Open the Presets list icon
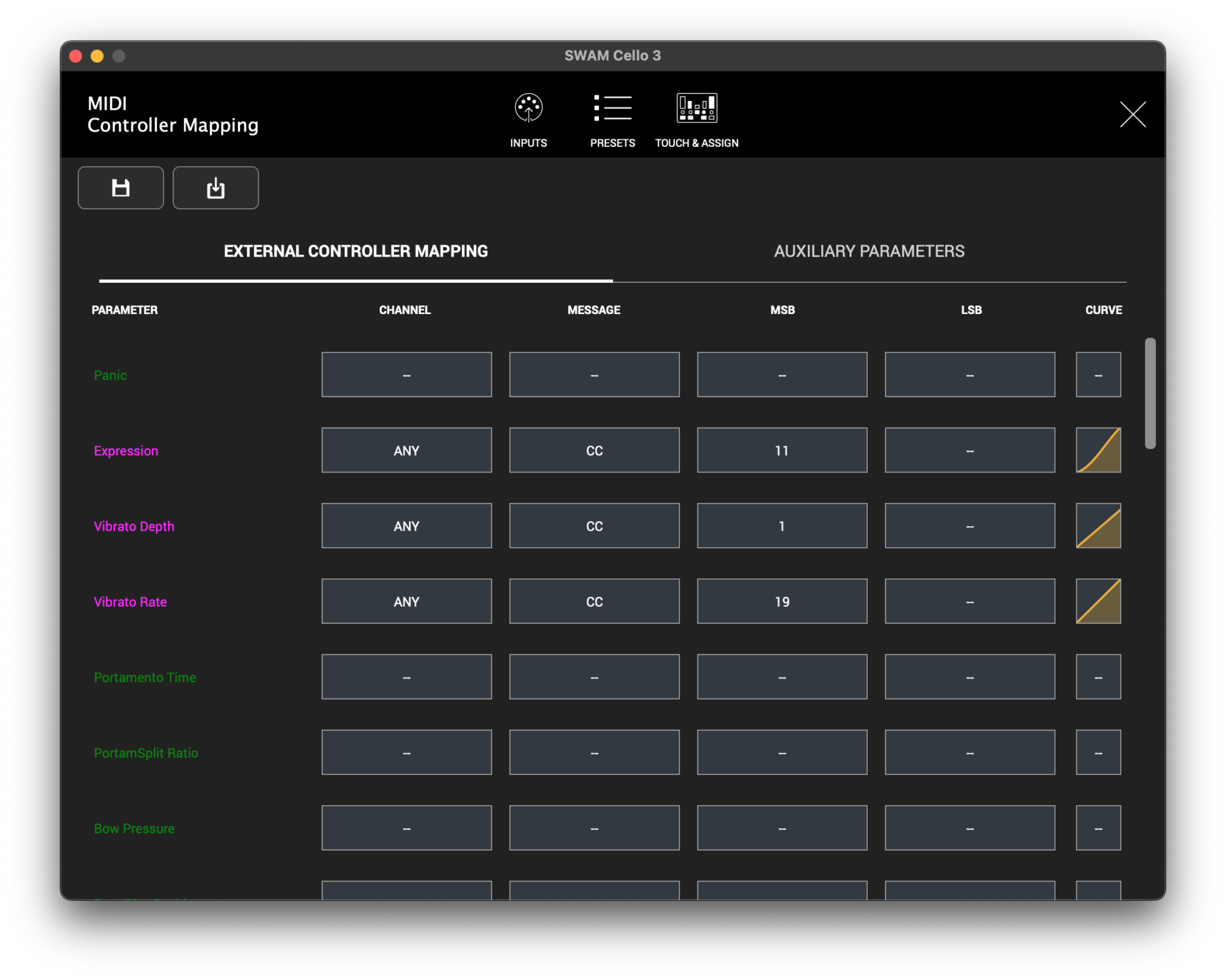Screen dimensions: 1226x980 pyautogui.click(x=612, y=109)
